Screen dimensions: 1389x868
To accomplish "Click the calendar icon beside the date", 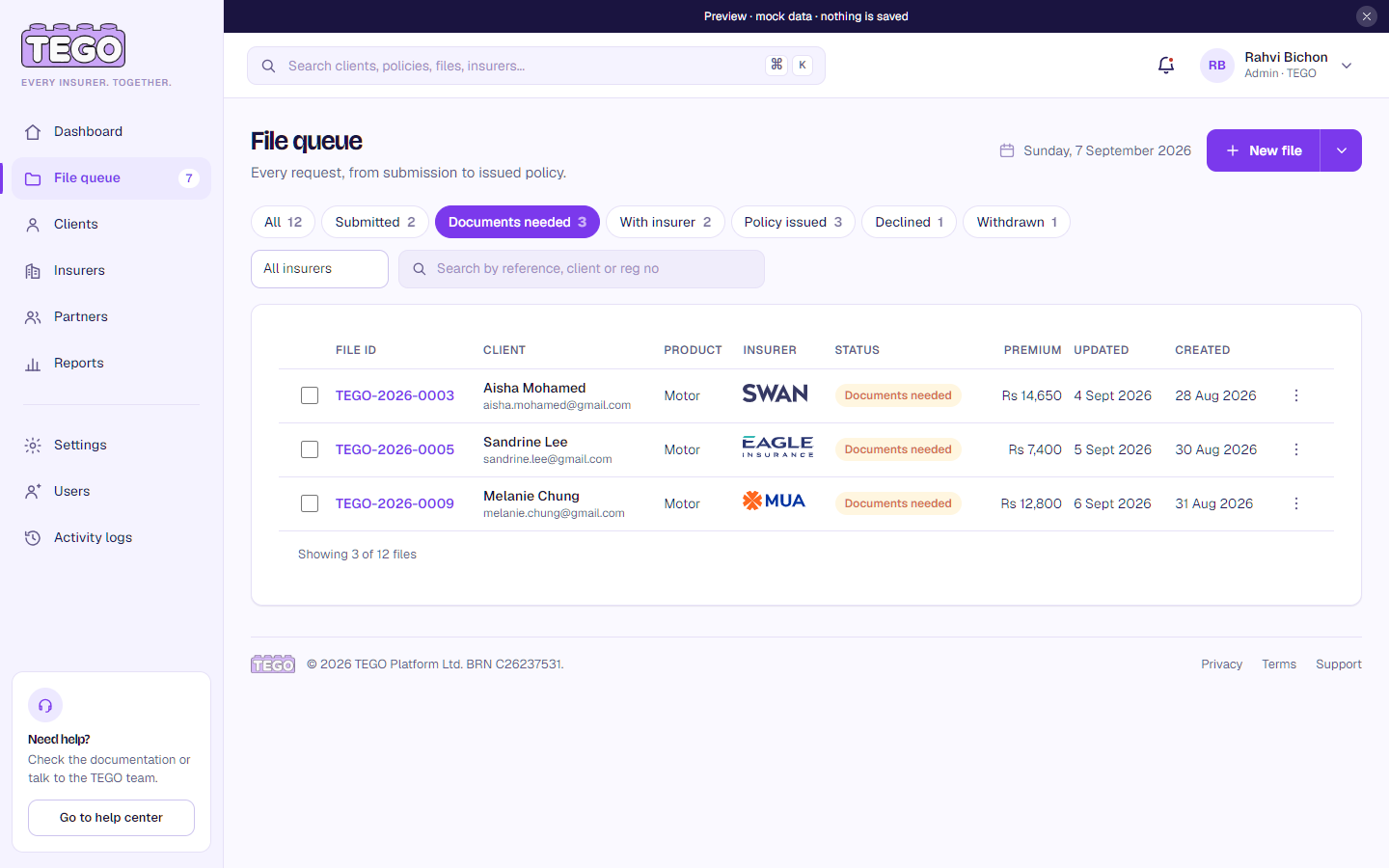I will click(1007, 150).
